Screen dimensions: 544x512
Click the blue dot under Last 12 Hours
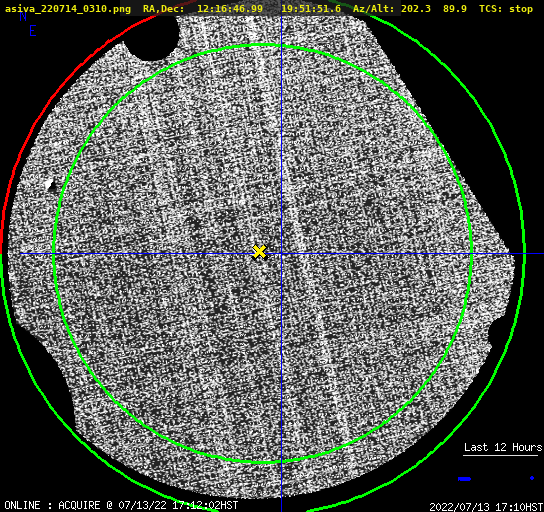(532, 478)
